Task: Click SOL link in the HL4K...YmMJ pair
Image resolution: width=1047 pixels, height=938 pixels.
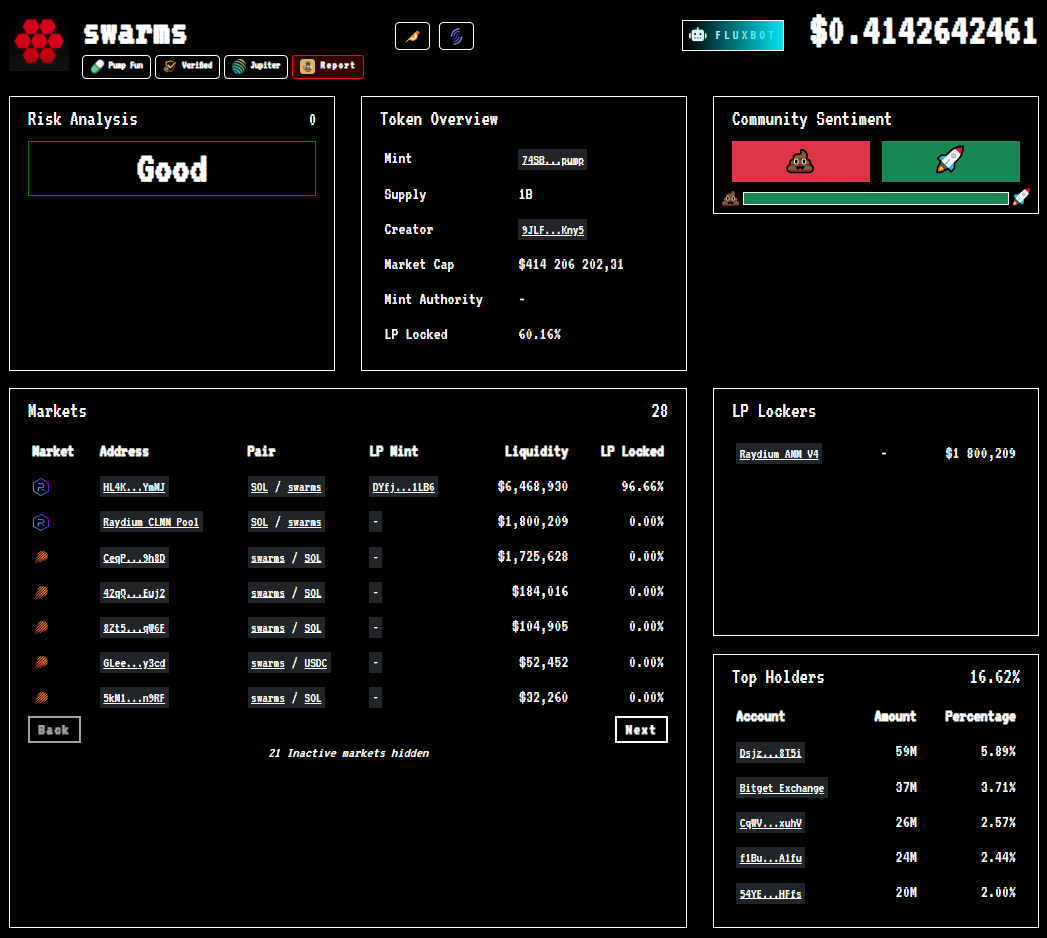Action: (x=259, y=487)
